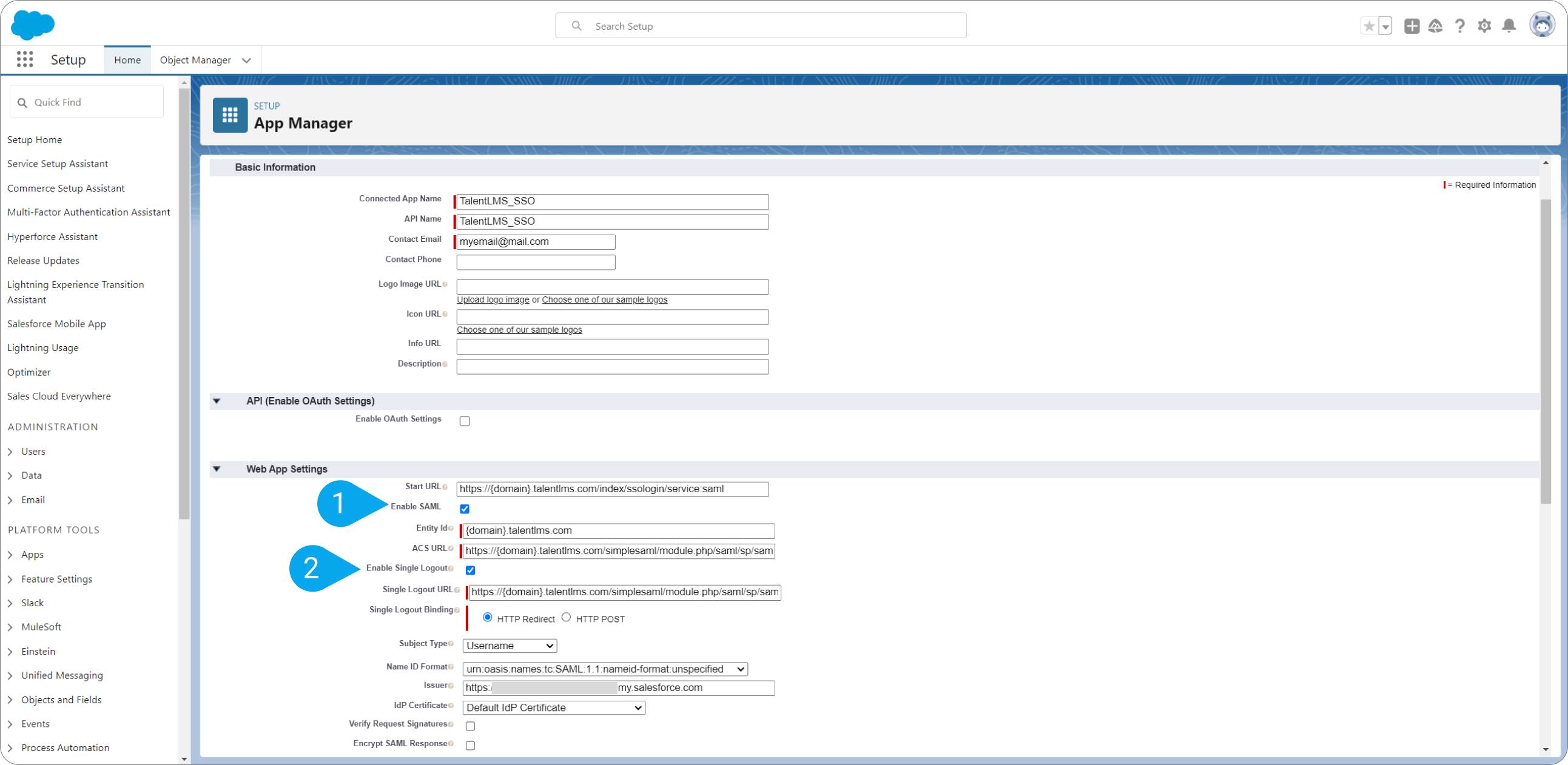The height and width of the screenshot is (765, 1568).
Task: Click the Contact Phone field
Action: (x=536, y=262)
